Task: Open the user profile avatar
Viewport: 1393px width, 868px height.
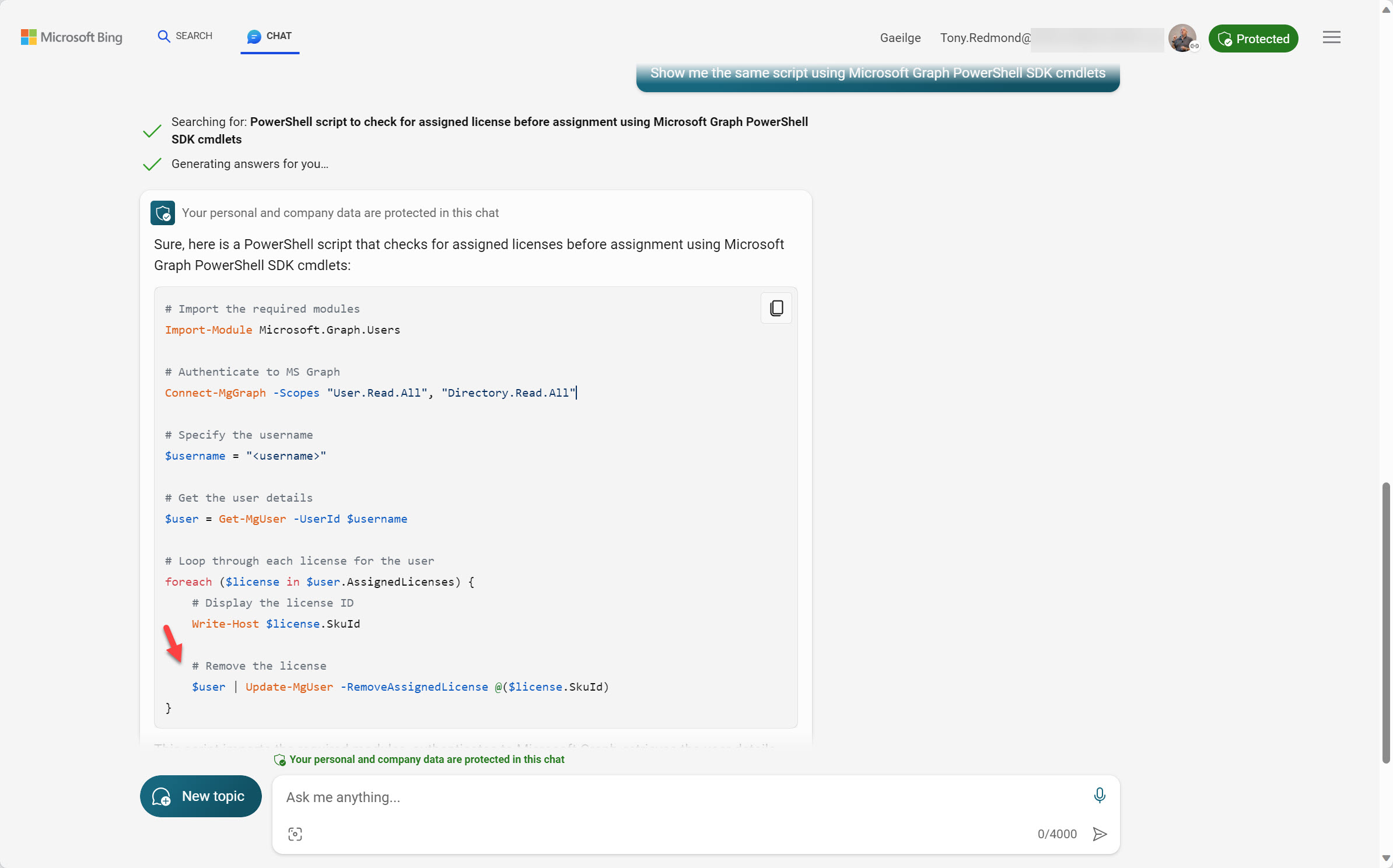Action: [1182, 38]
